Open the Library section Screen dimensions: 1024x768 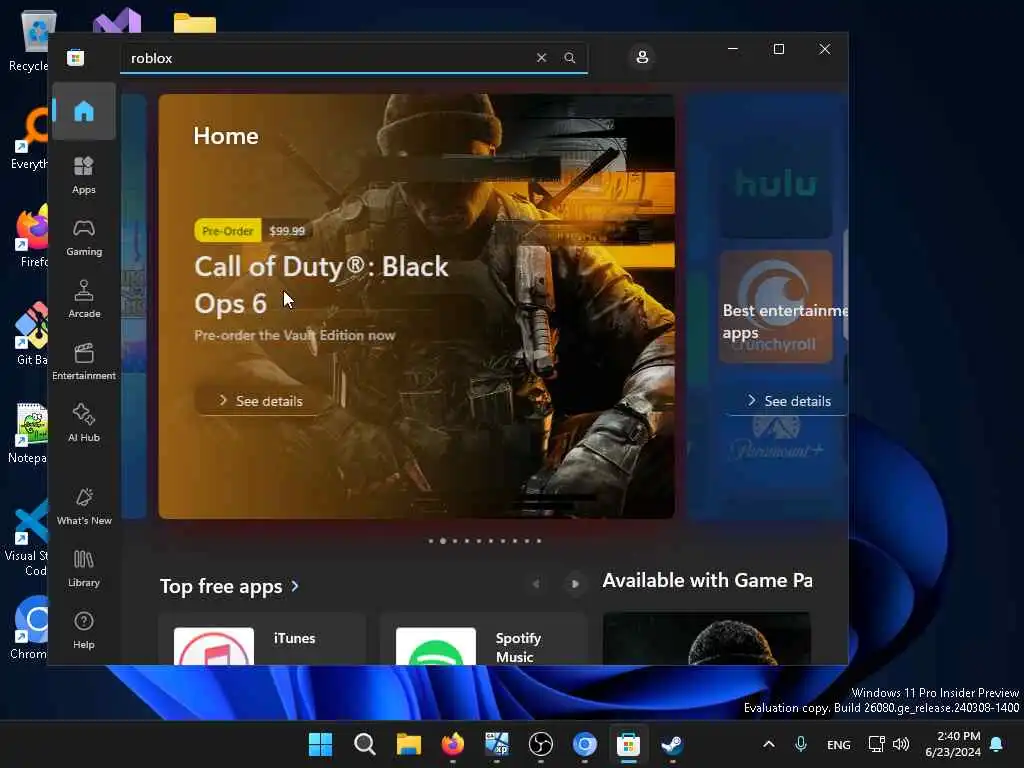click(84, 569)
